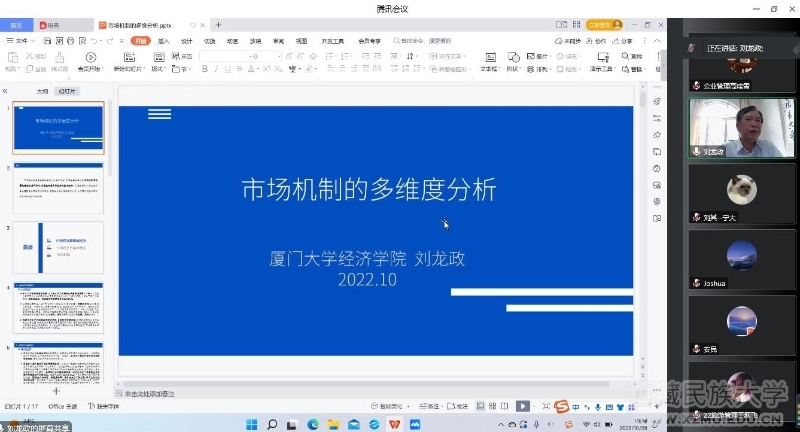Add a new slide with plus button

tap(56, 391)
